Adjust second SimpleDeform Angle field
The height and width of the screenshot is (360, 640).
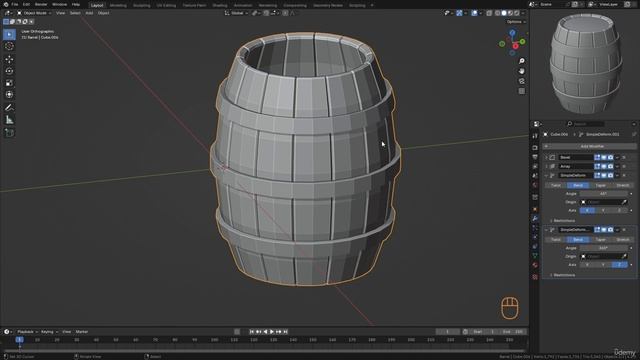[604, 248]
